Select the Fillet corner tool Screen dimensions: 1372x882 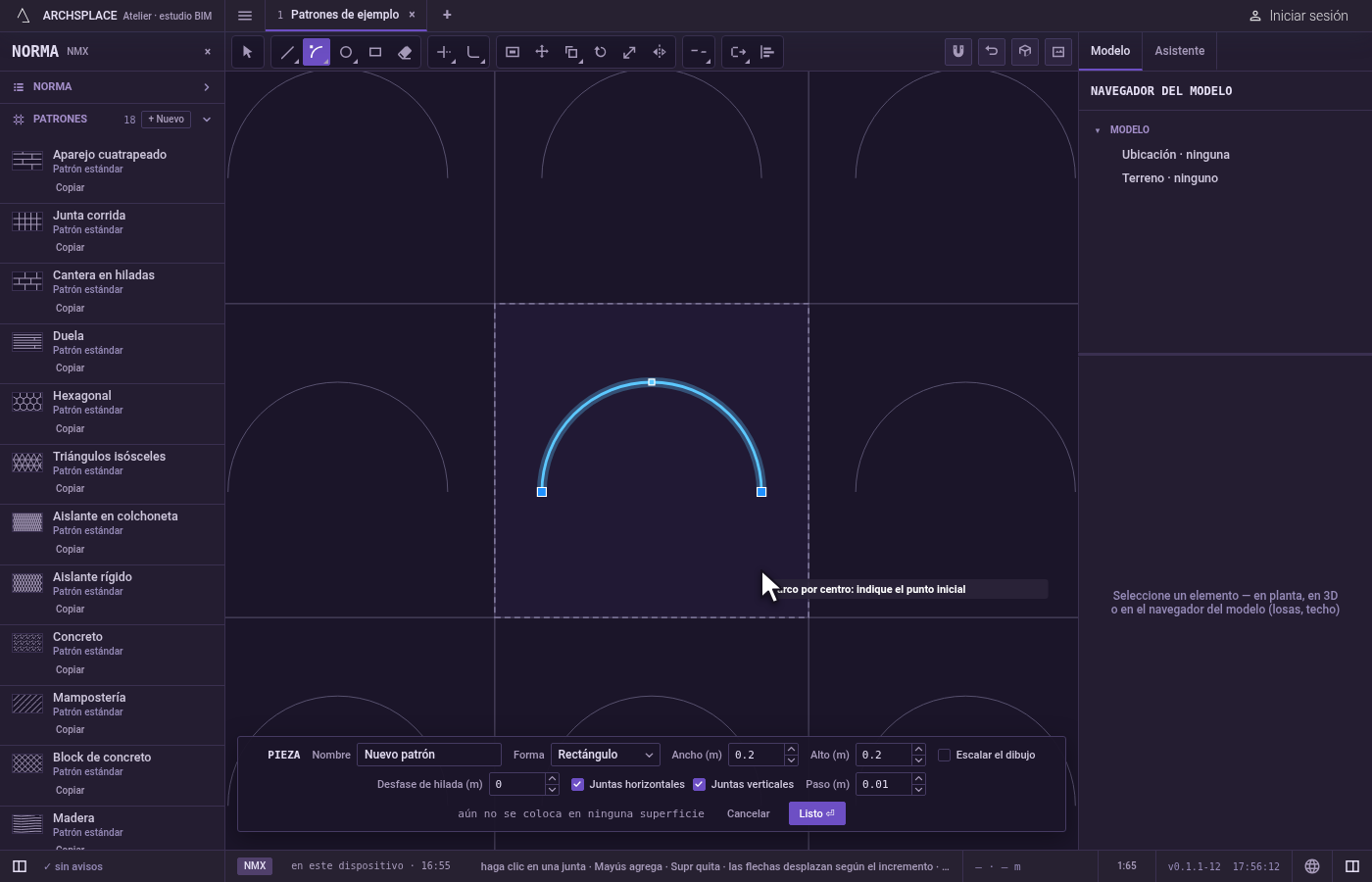(473, 52)
